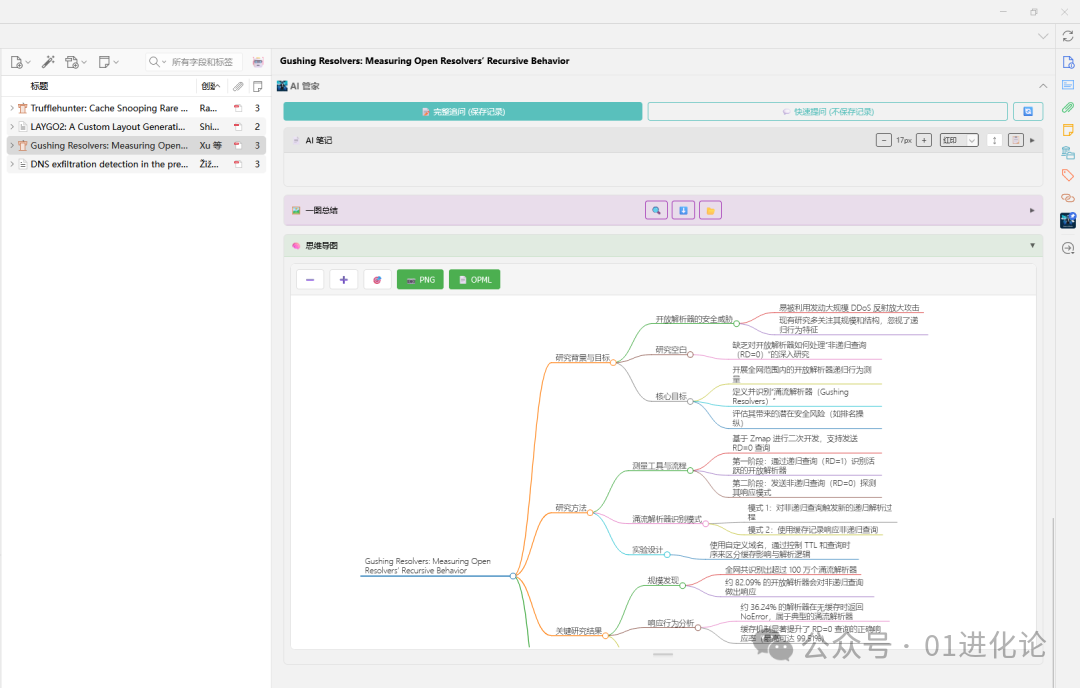Expand the 一图总结 section

click(1032, 211)
